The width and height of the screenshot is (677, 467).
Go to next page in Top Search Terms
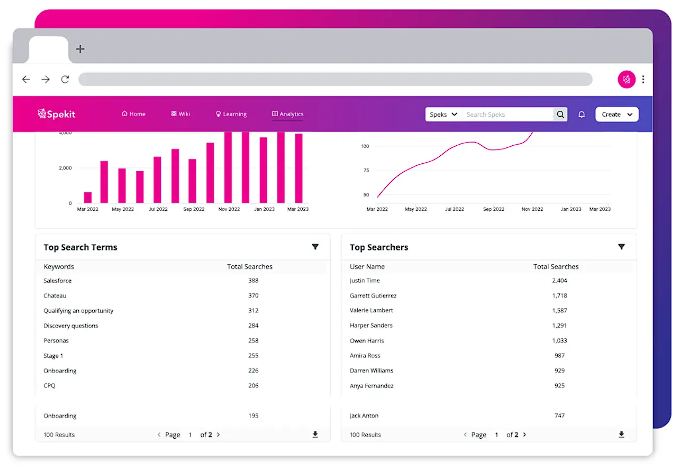click(218, 435)
